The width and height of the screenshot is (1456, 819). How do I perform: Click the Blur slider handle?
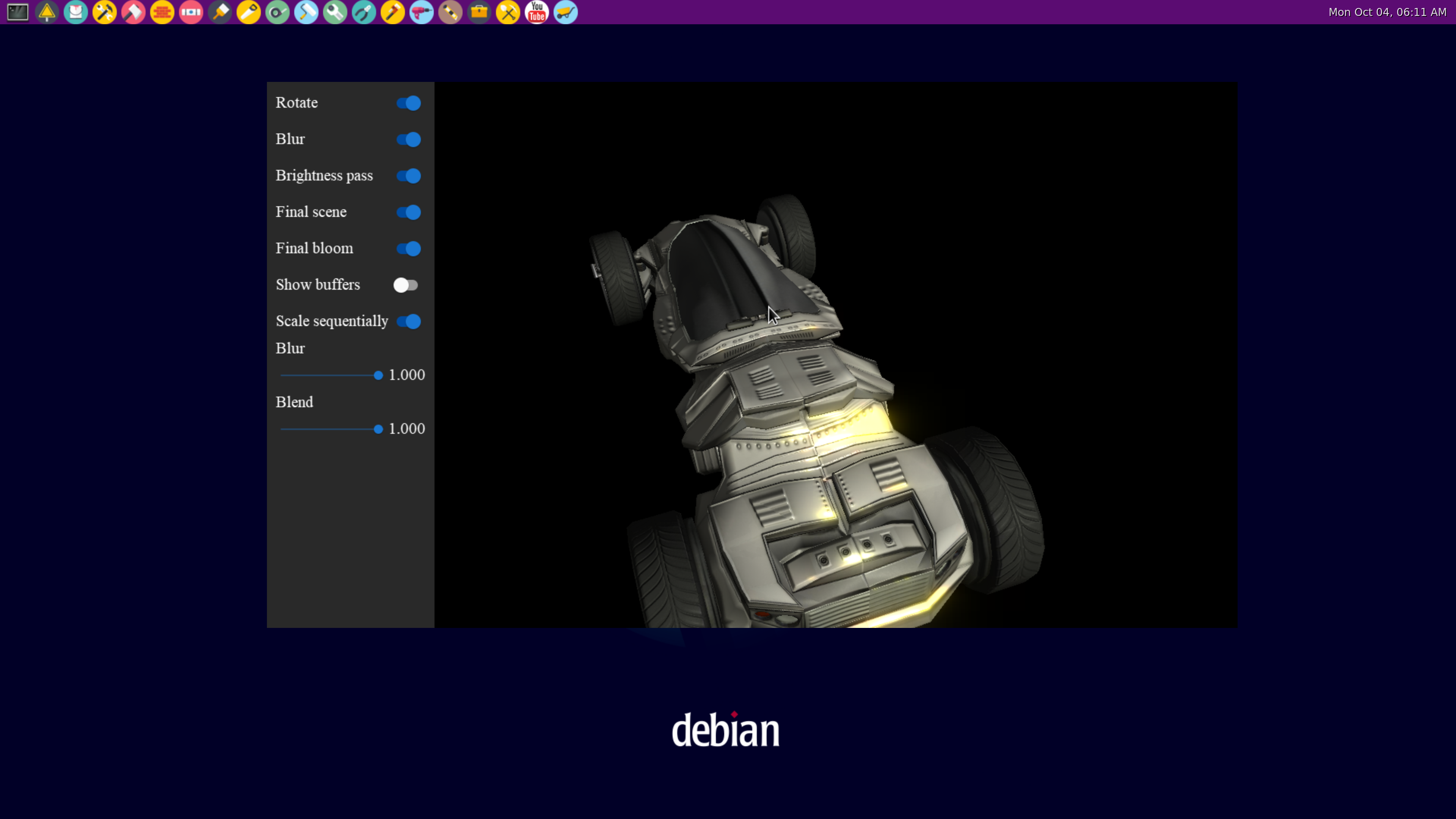coord(378,375)
